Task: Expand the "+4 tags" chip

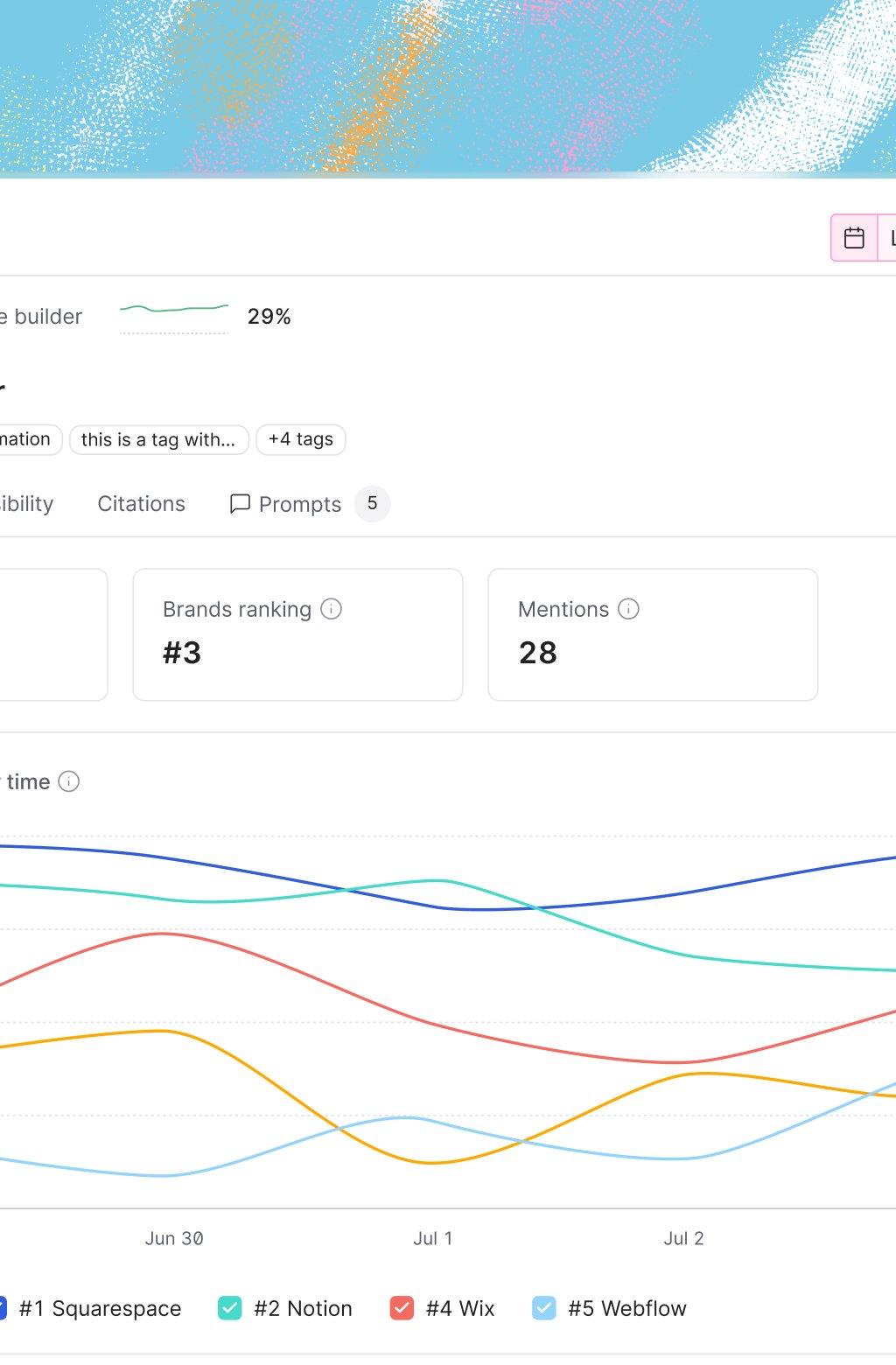Action: pos(301,439)
